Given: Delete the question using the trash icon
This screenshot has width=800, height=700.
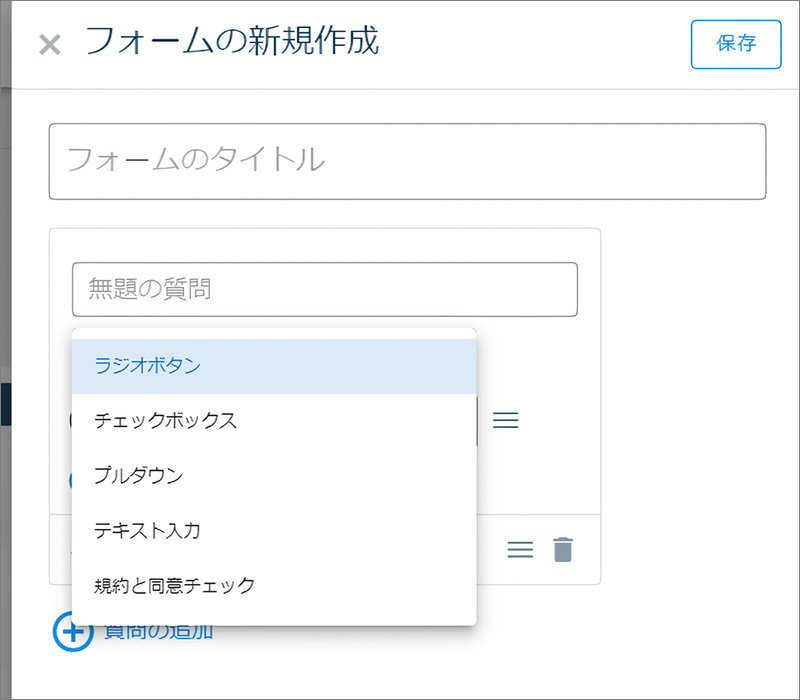Looking at the screenshot, I should tap(562, 549).
